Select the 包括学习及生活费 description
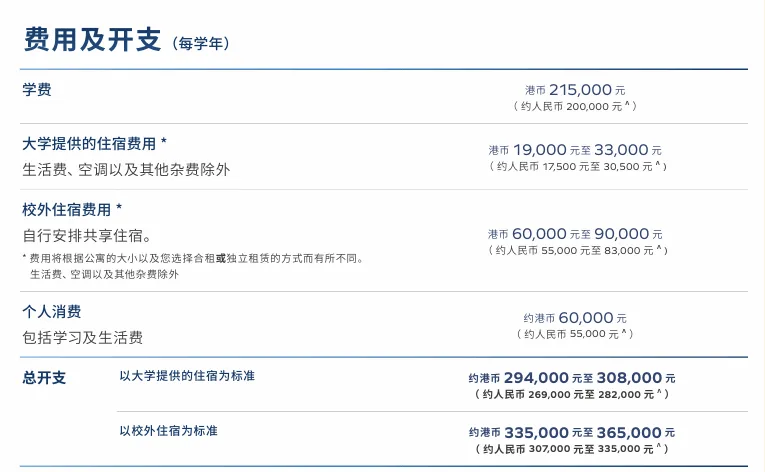The image size is (765, 472). pyautogui.click(x=83, y=338)
